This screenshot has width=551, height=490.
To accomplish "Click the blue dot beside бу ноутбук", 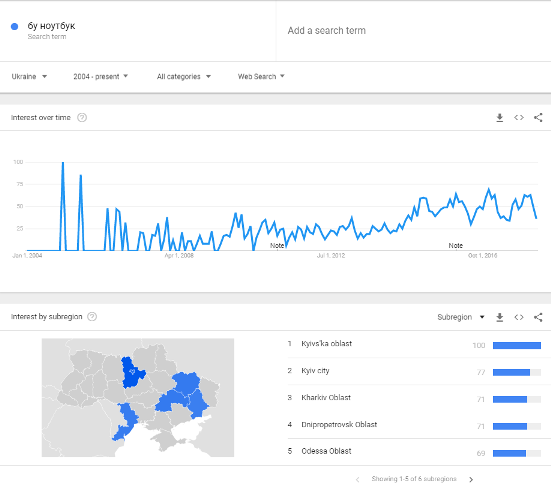I will [x=14, y=26].
